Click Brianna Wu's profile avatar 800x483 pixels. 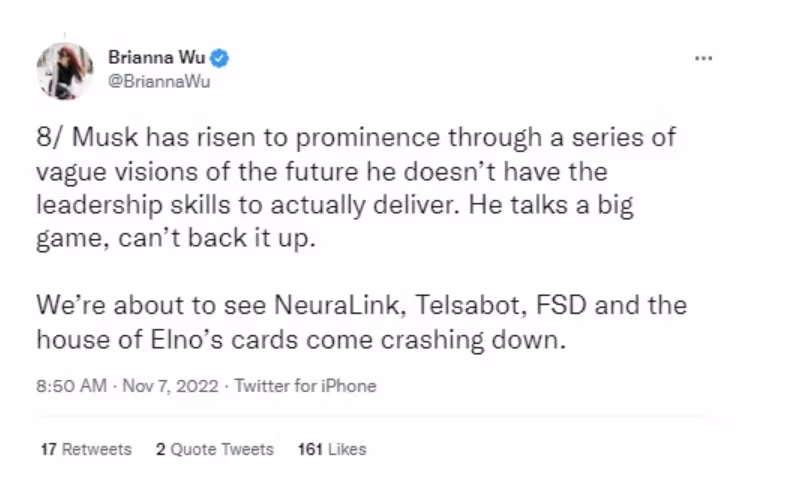65,70
